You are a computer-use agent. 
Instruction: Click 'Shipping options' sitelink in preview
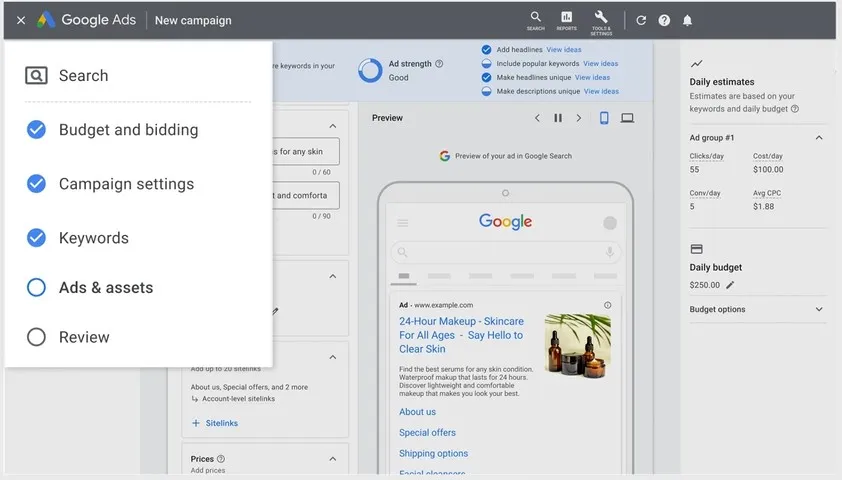(x=433, y=453)
